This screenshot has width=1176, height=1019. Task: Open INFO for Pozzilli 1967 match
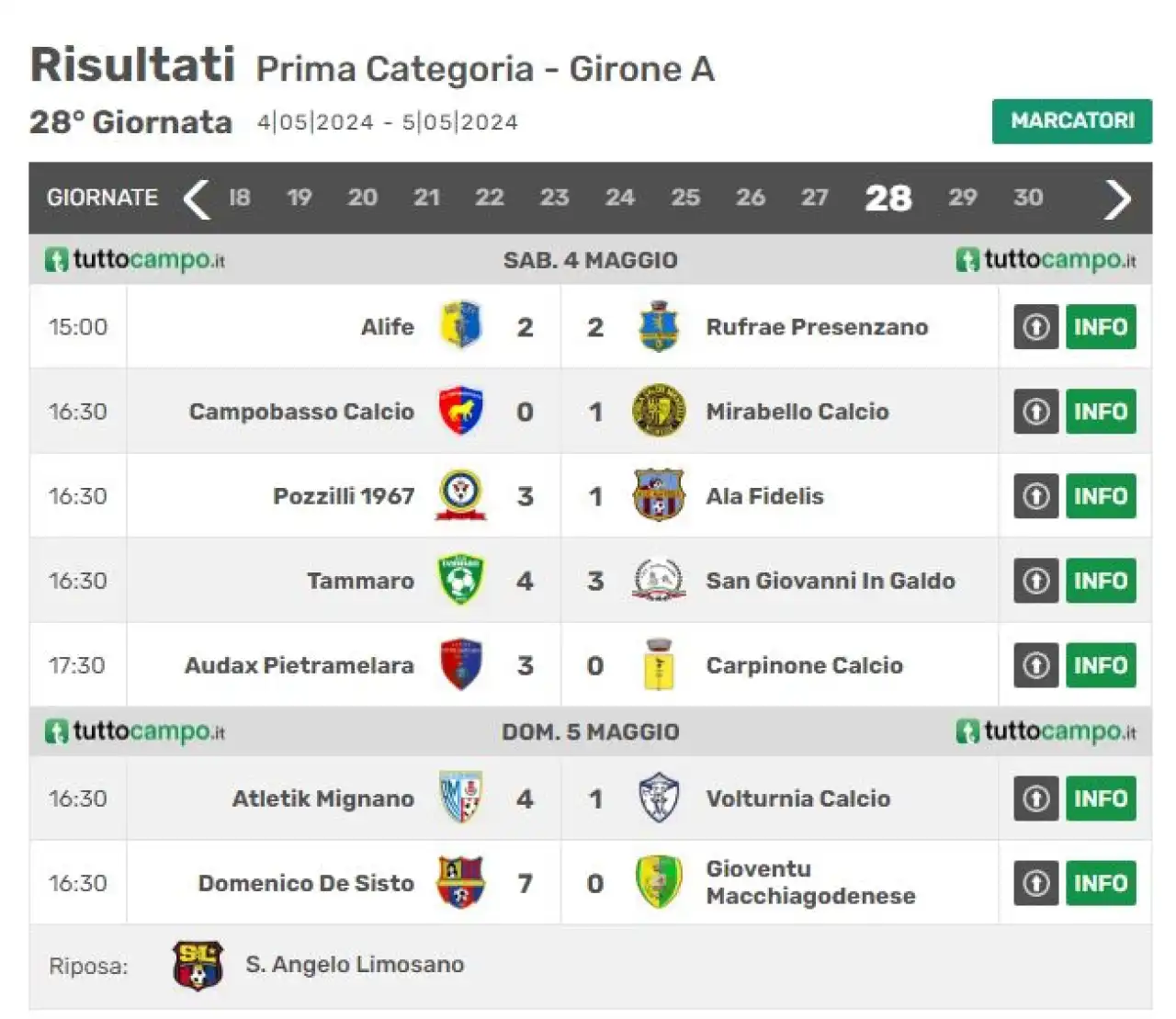[1101, 495]
